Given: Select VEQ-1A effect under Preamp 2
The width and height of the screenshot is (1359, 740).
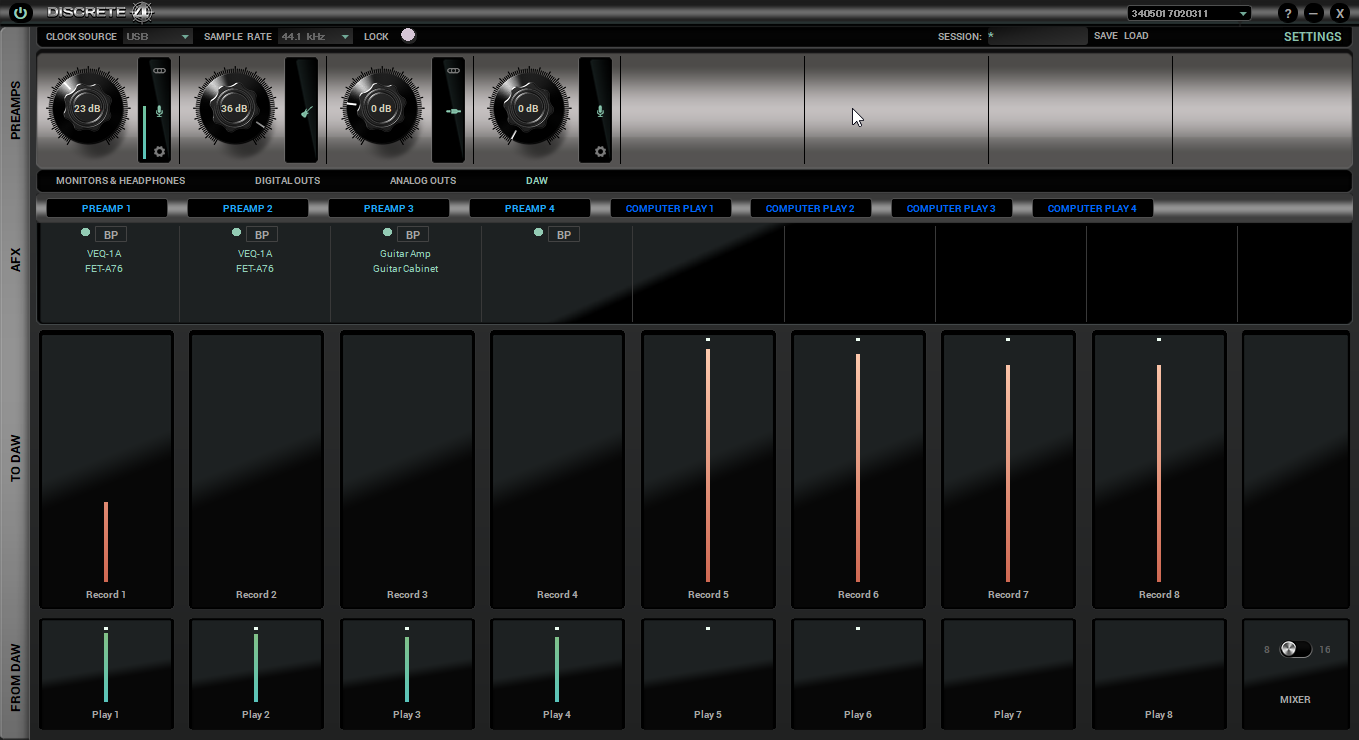Looking at the screenshot, I should pyautogui.click(x=256, y=254).
